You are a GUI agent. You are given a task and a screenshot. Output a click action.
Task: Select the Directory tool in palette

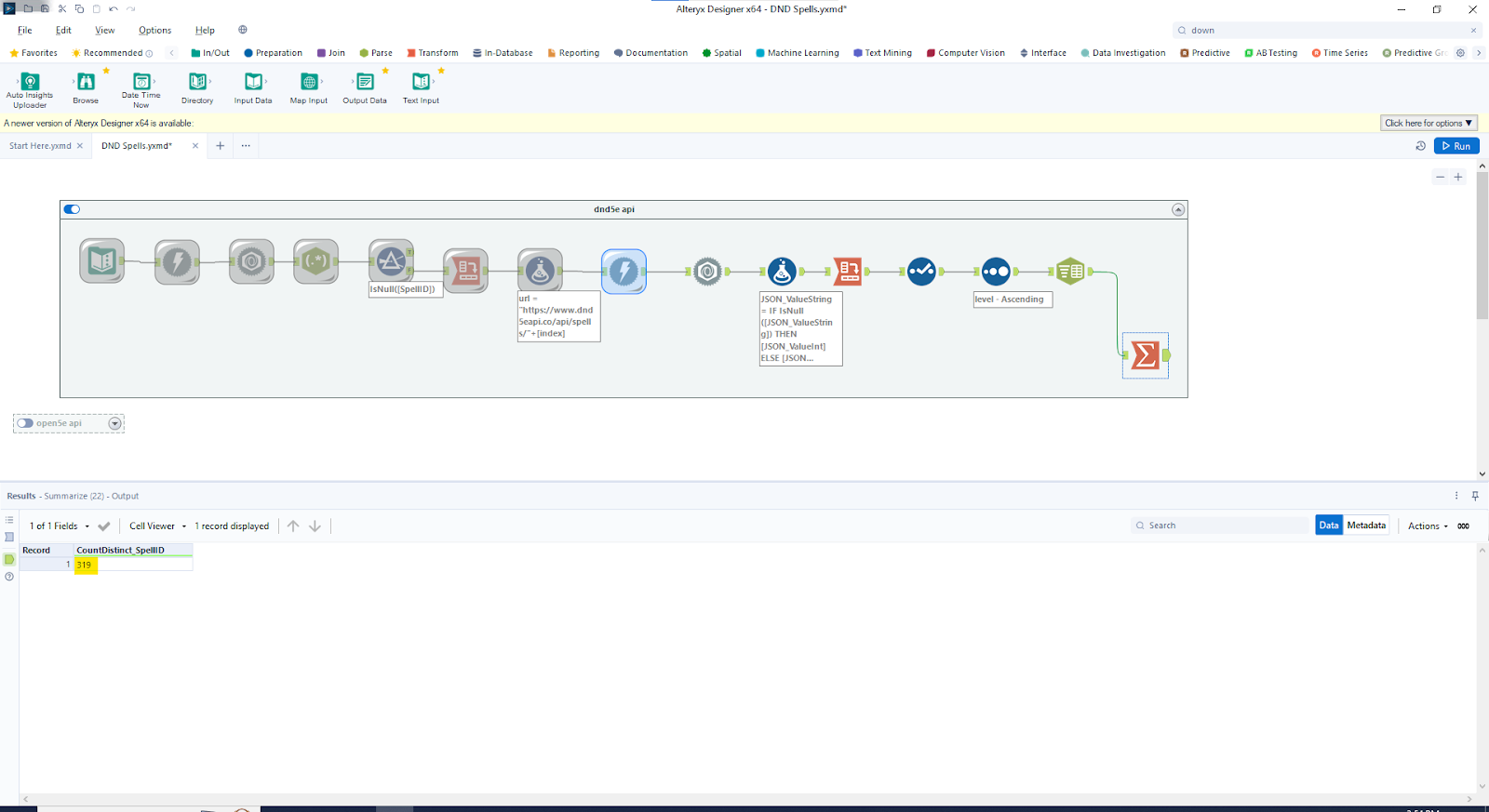click(197, 89)
